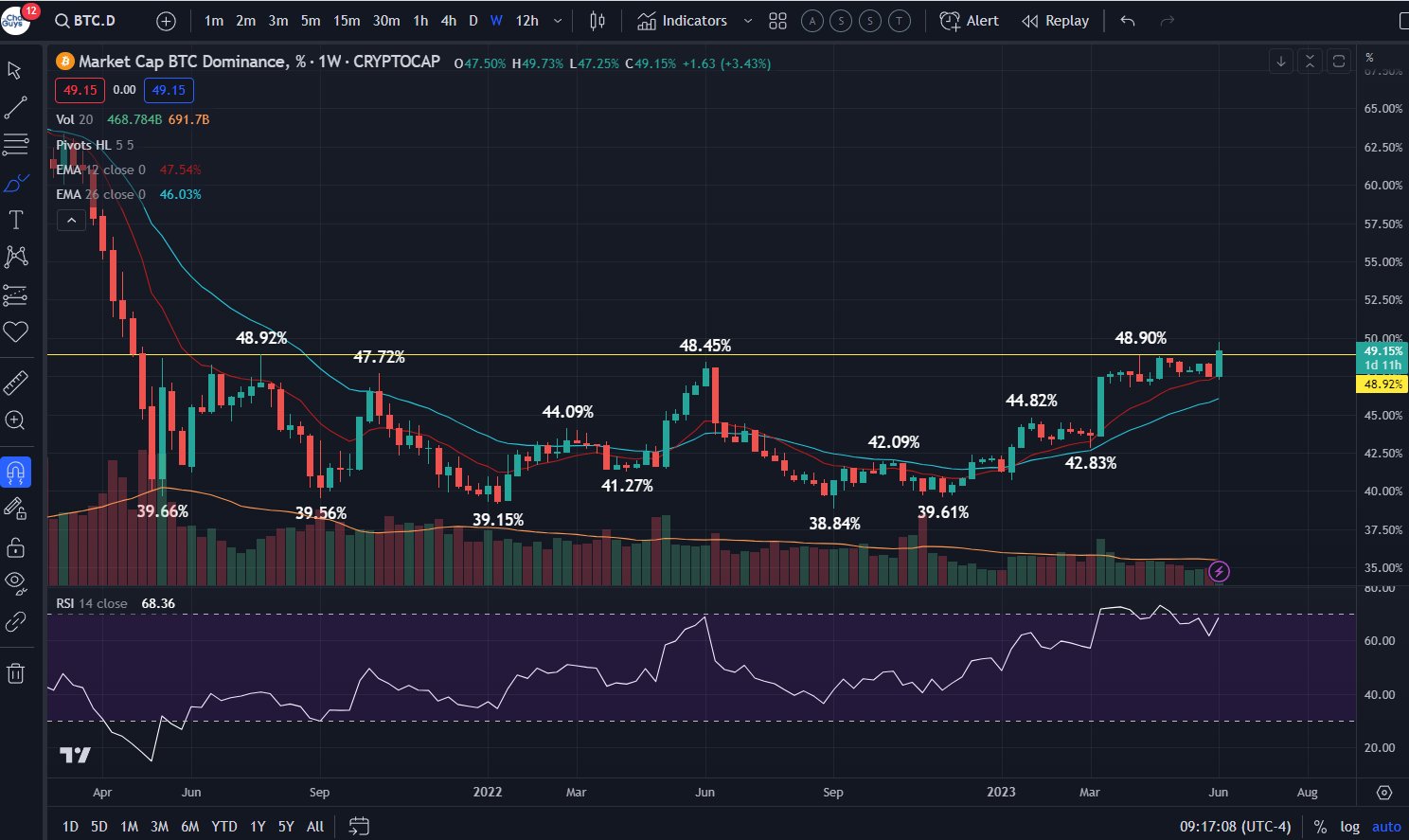Screen dimensions: 1409x840
Task: Select the weekly W timeframe
Action: (x=496, y=21)
